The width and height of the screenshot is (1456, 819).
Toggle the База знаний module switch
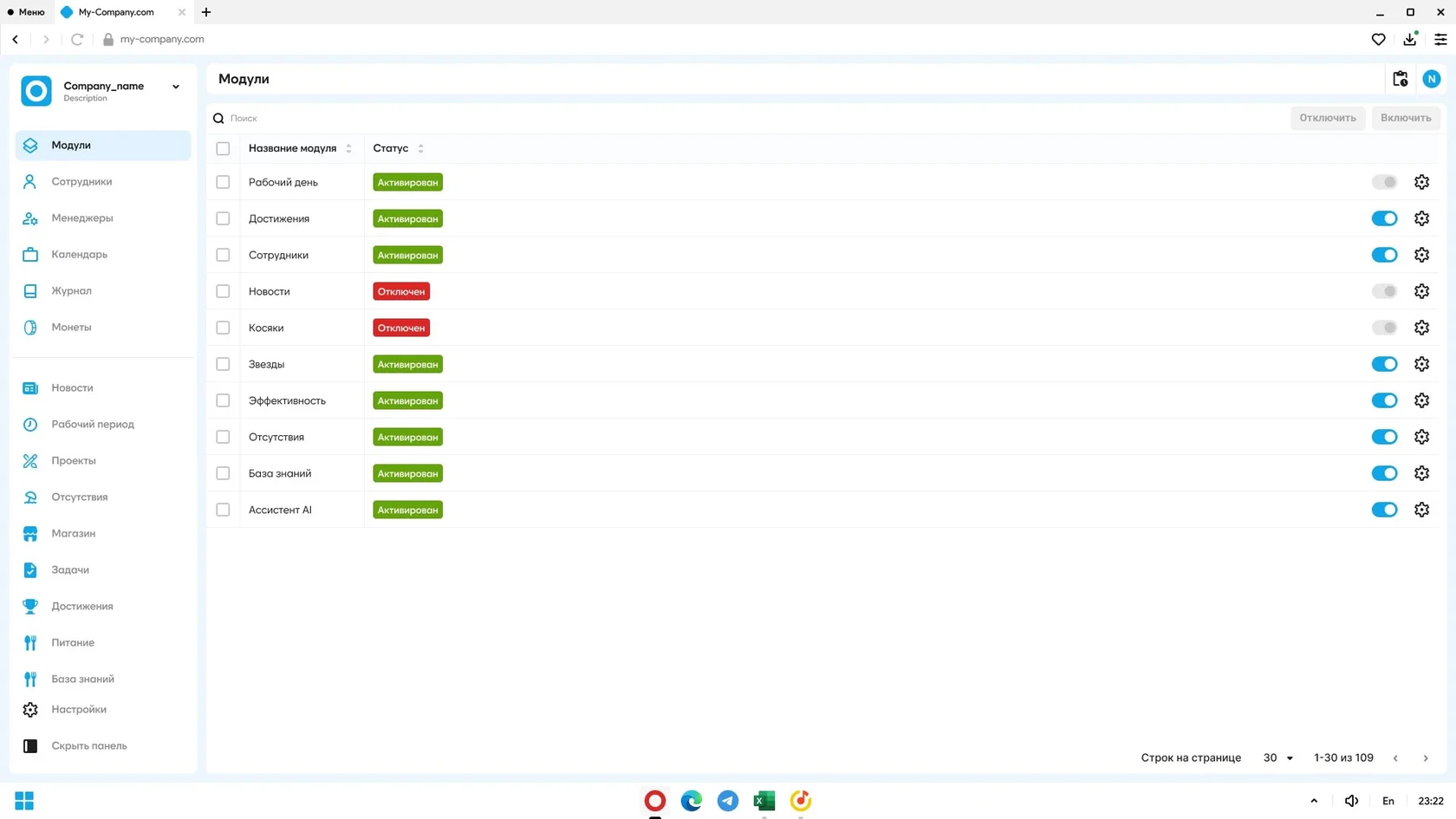[1384, 473]
